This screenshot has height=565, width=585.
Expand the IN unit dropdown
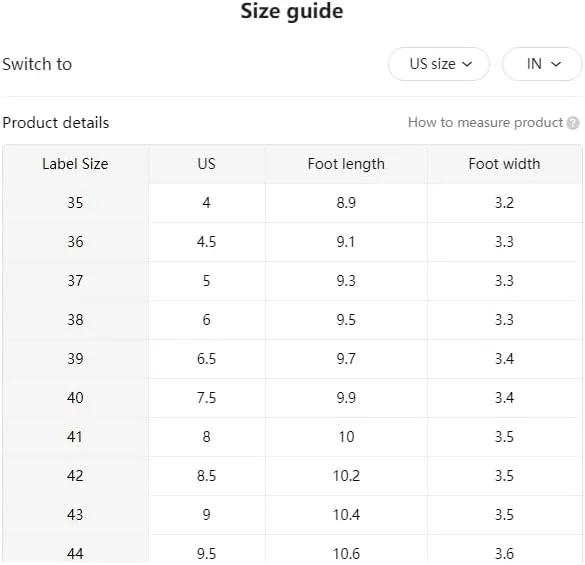[x=542, y=64]
